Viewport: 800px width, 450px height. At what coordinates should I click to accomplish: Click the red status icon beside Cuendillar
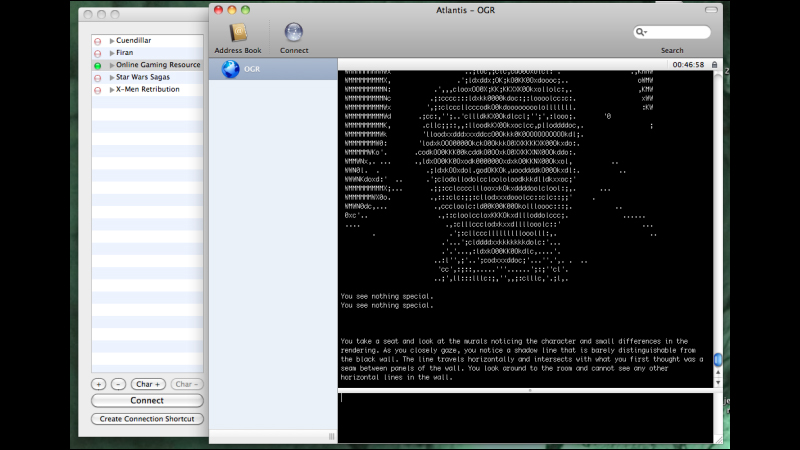pyautogui.click(x=97, y=41)
